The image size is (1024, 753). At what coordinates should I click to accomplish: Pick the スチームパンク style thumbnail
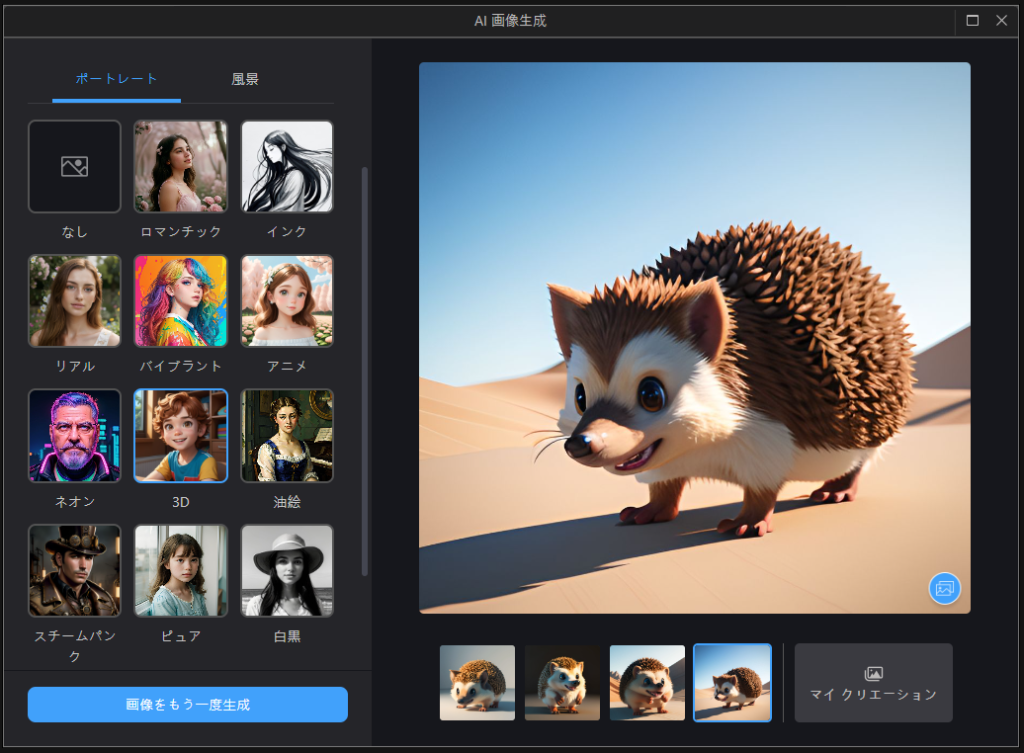[x=74, y=571]
